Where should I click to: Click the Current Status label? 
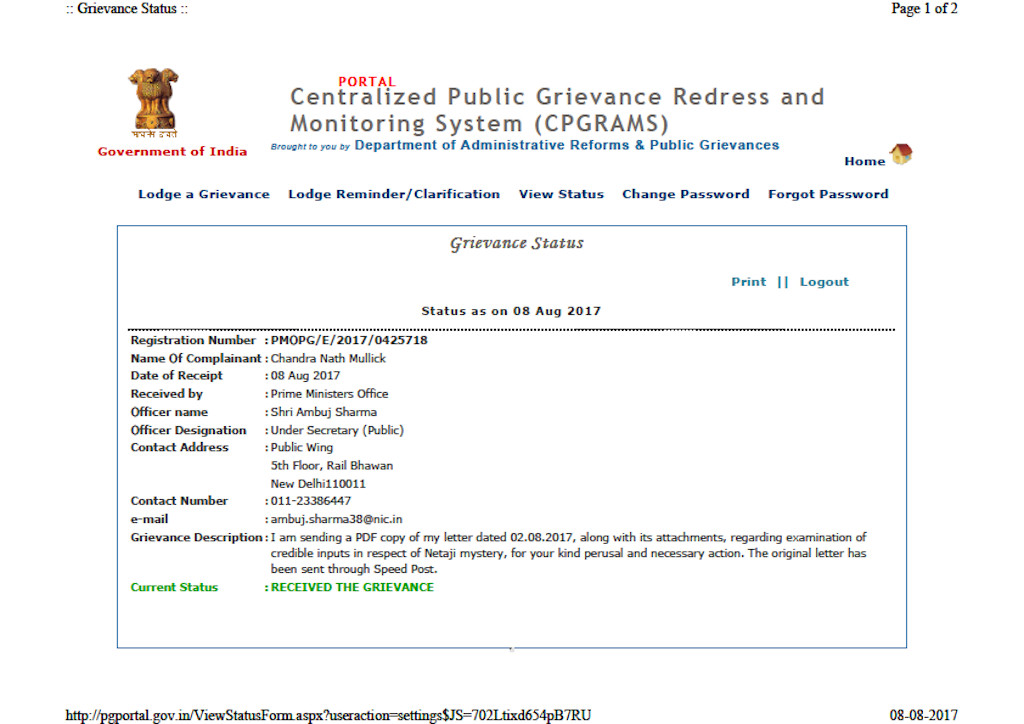click(174, 587)
